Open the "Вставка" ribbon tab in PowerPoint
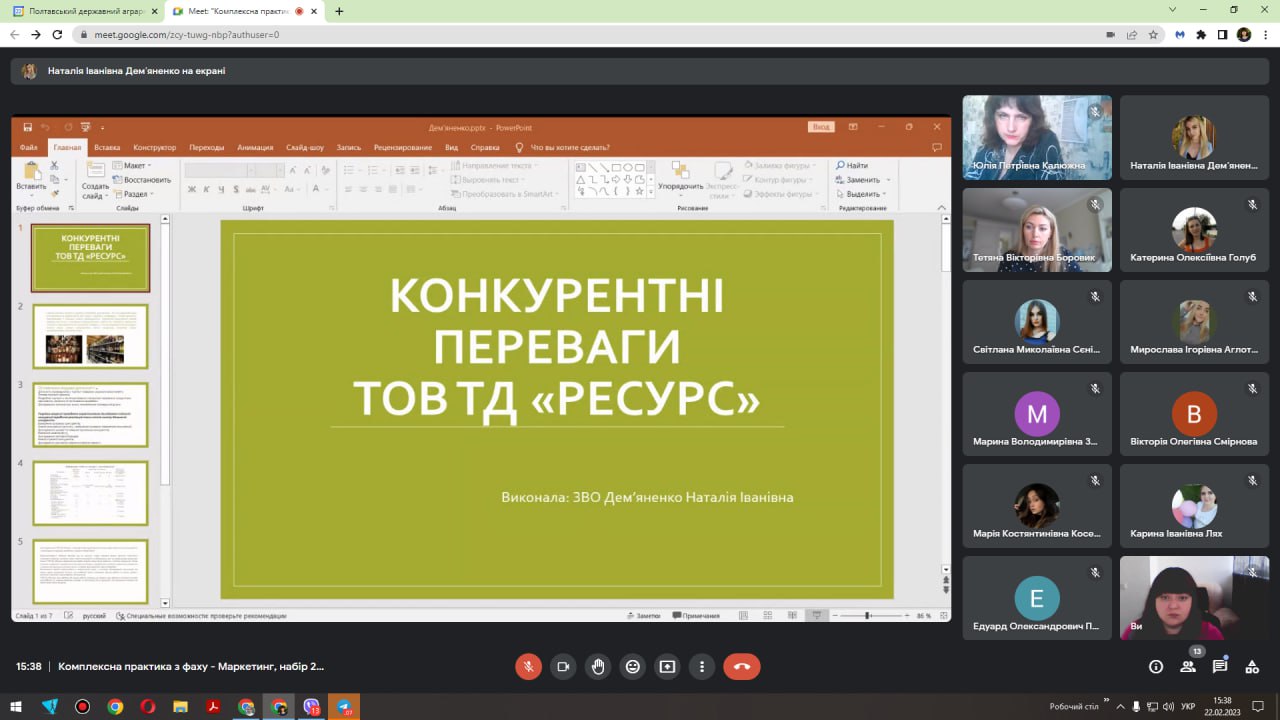The height and width of the screenshot is (720, 1280). point(107,147)
